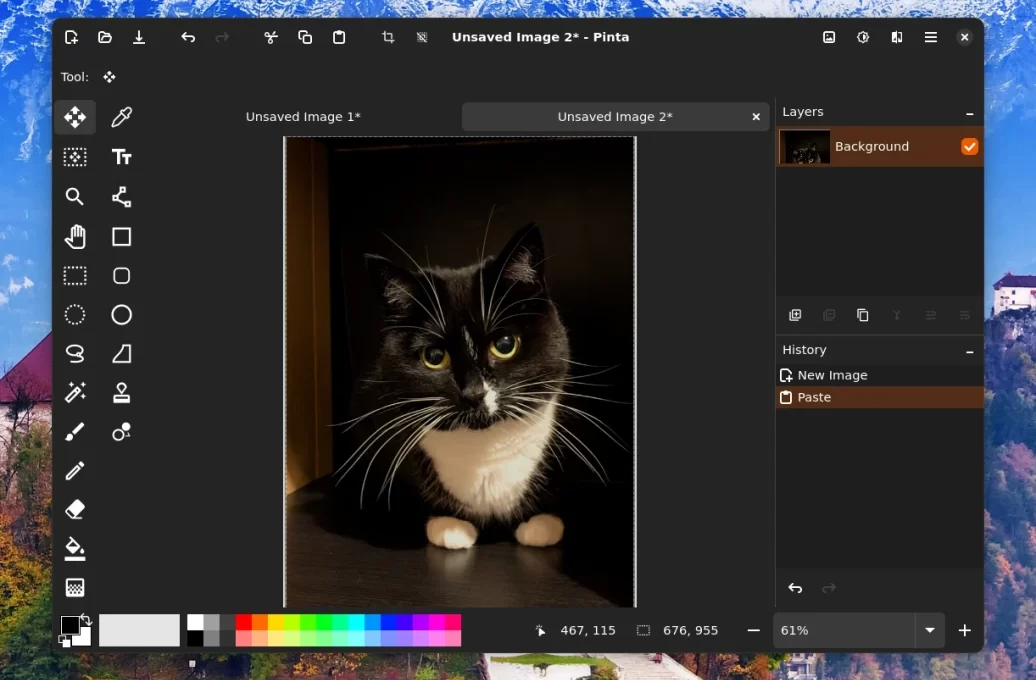Toggle Background layer visibility checkbox
This screenshot has width=1036, height=680.
(969, 147)
